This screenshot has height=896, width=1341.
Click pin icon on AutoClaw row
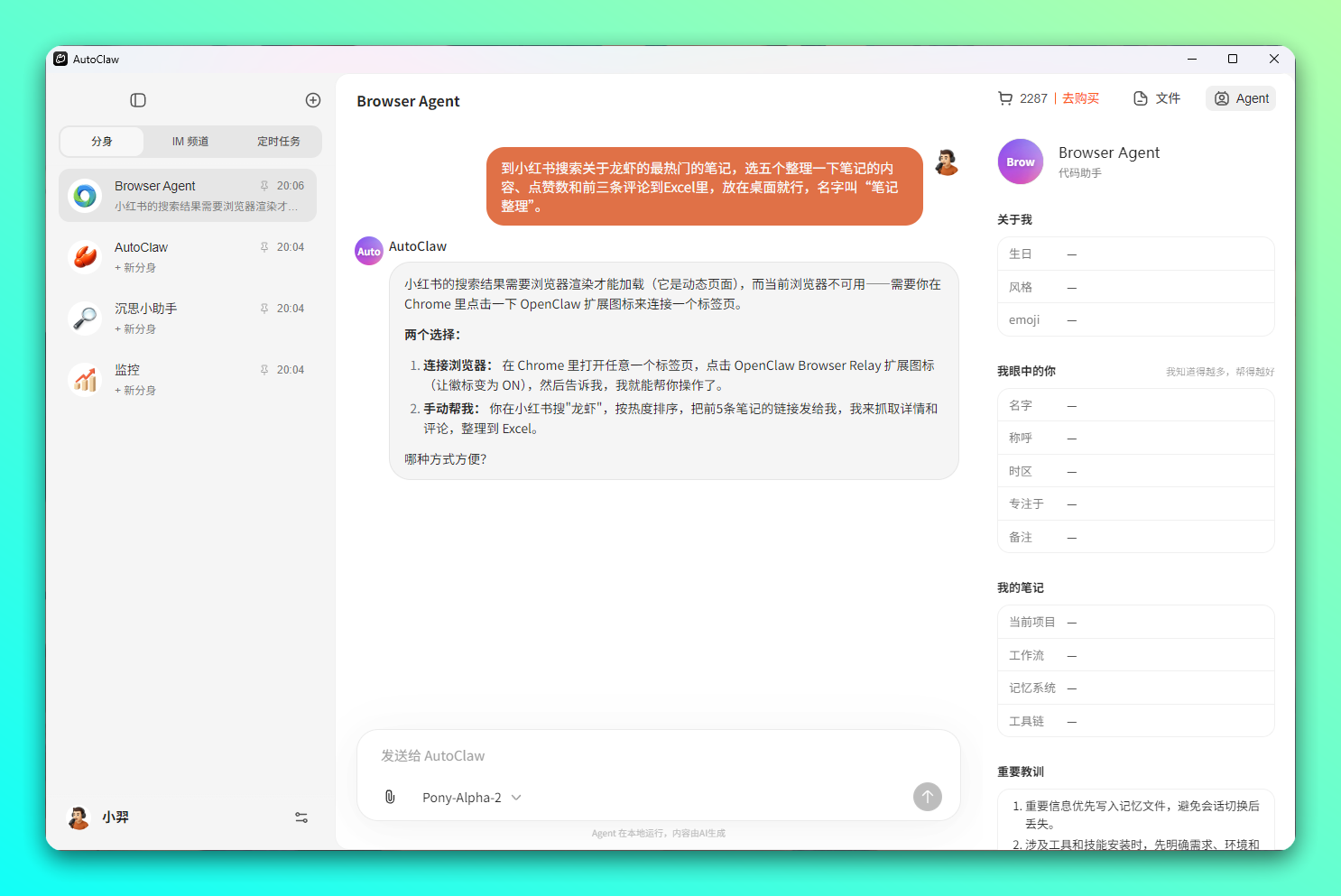click(x=264, y=247)
